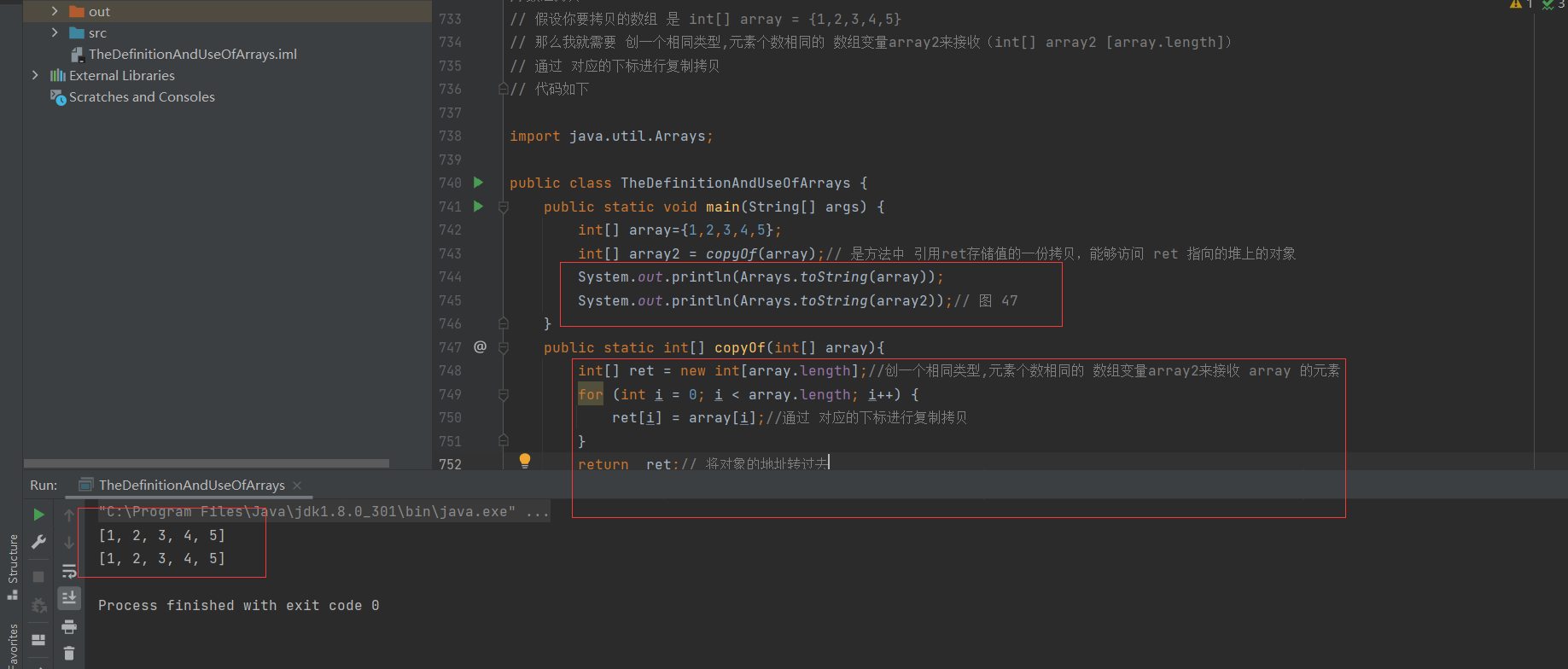Viewport: 1568px width, 669px height.
Task: Toggle Scroll to End in console
Action: 69,598
